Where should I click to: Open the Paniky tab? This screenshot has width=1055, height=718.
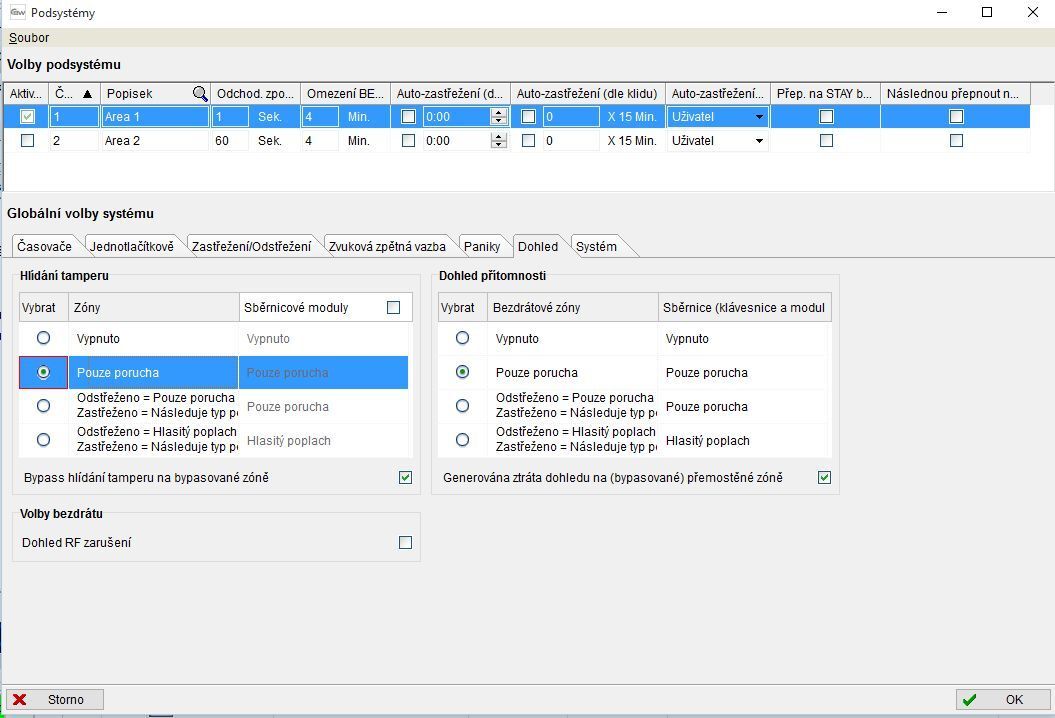pyautogui.click(x=481, y=246)
